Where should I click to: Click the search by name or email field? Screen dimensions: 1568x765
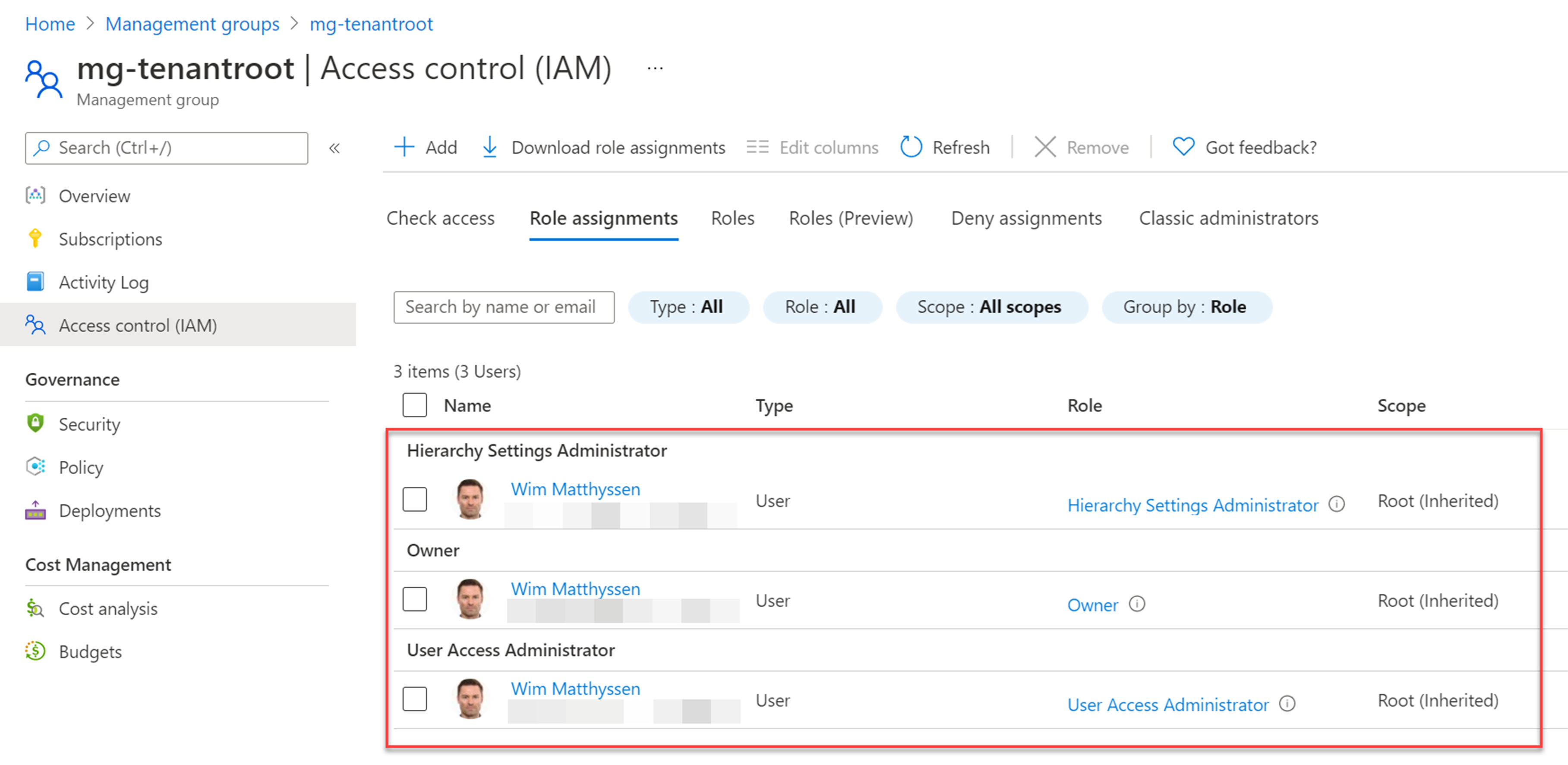pos(503,307)
